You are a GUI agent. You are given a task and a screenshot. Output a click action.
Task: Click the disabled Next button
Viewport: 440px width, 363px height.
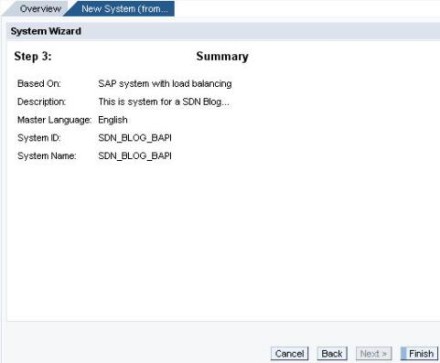374,353
